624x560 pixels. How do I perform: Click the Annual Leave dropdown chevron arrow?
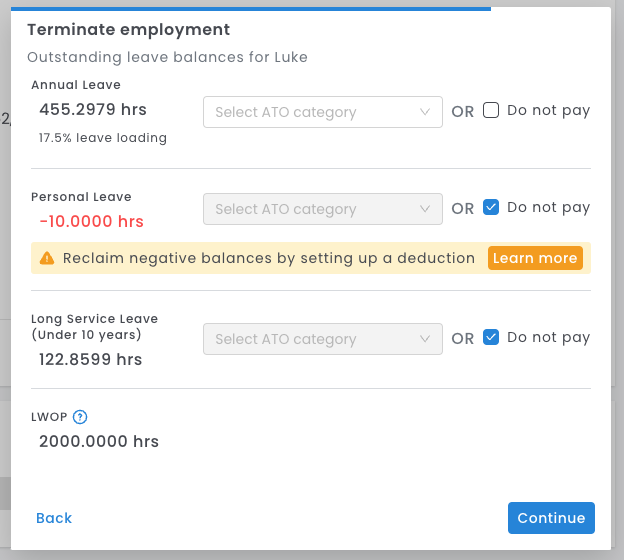coord(425,112)
